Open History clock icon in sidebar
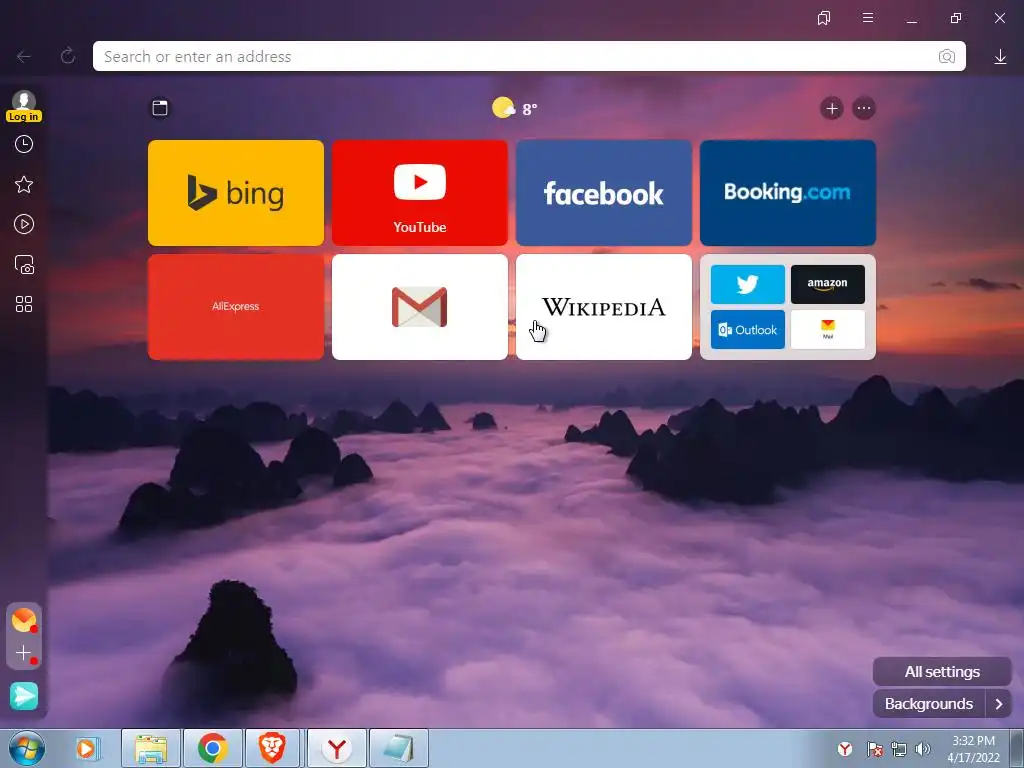The height and width of the screenshot is (768, 1024). pyautogui.click(x=24, y=144)
